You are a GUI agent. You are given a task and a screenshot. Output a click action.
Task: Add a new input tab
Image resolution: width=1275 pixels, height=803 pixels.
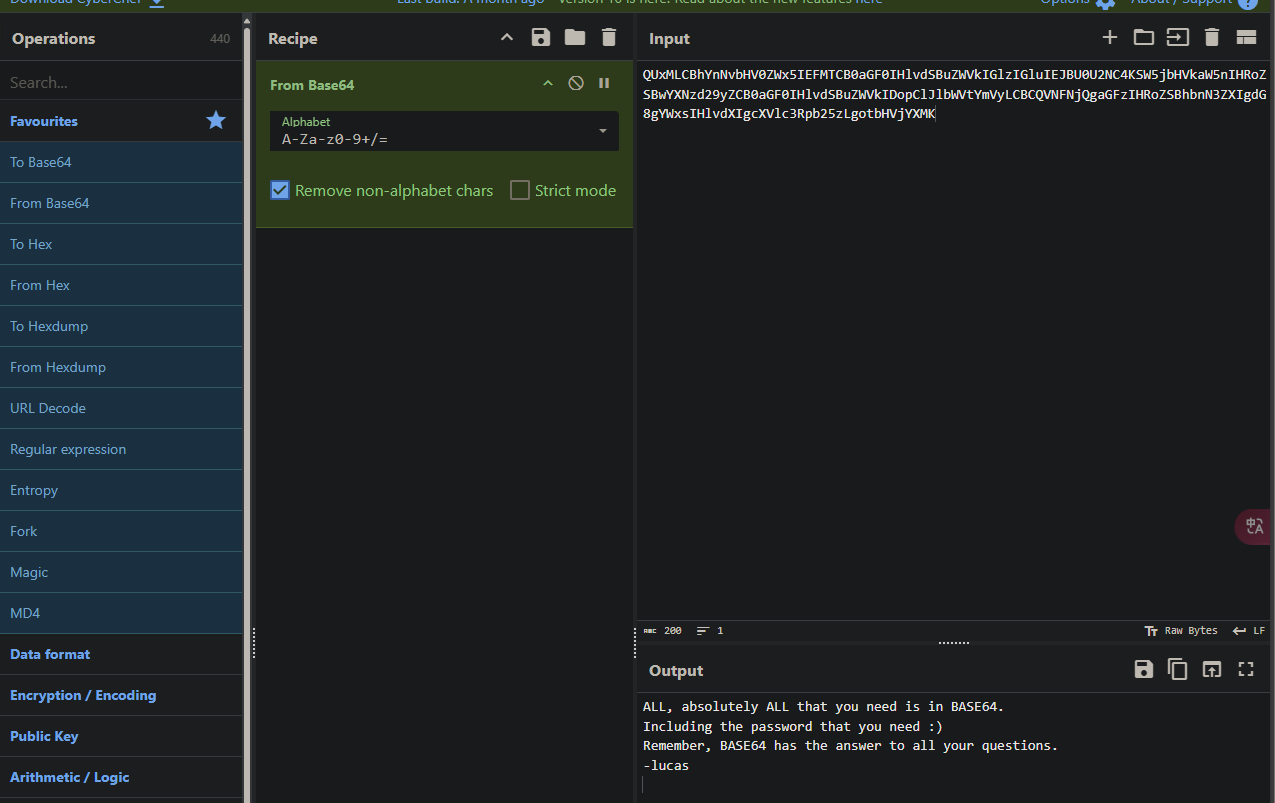click(1110, 38)
